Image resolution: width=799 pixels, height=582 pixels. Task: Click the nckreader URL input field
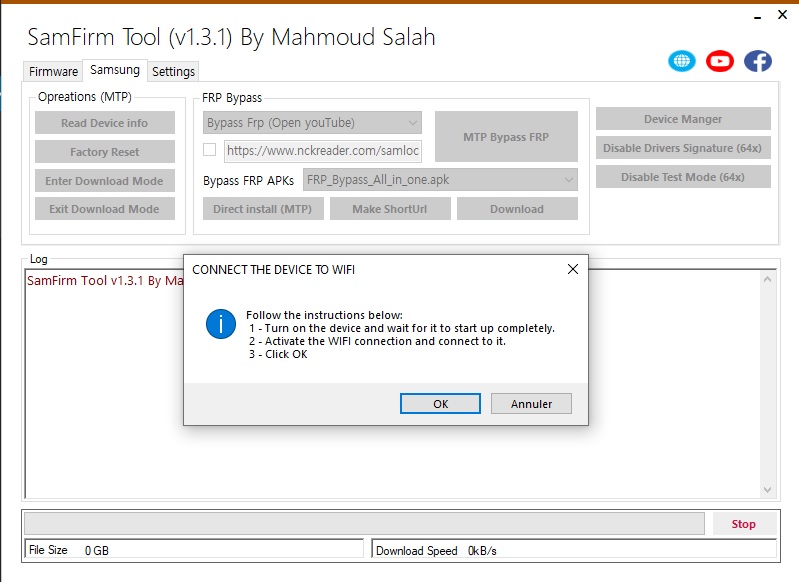[323, 151]
